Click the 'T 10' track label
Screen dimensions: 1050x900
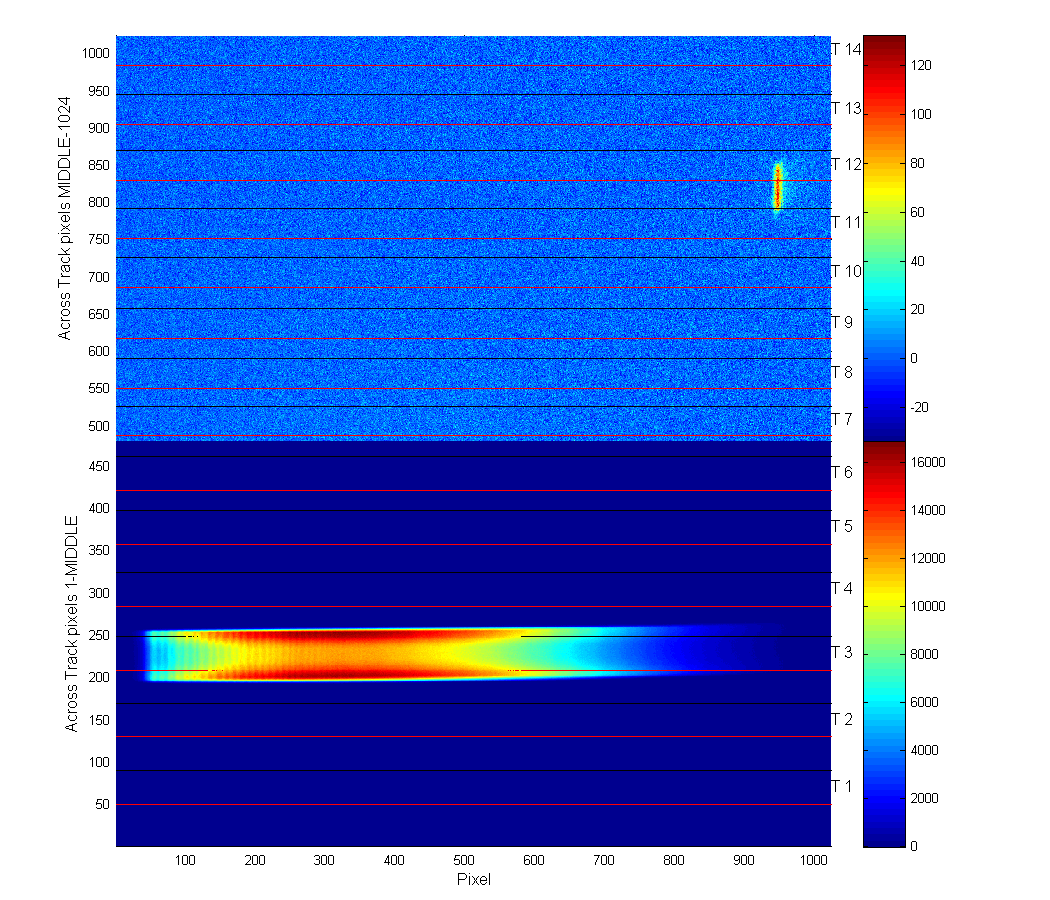[x=846, y=271]
